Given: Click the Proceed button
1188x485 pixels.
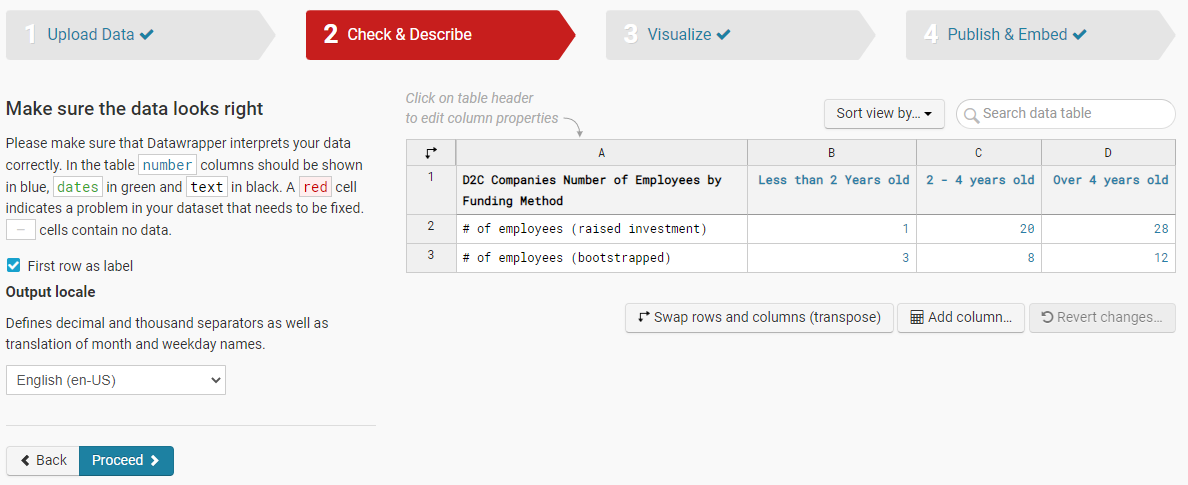Looking at the screenshot, I should (127, 461).
